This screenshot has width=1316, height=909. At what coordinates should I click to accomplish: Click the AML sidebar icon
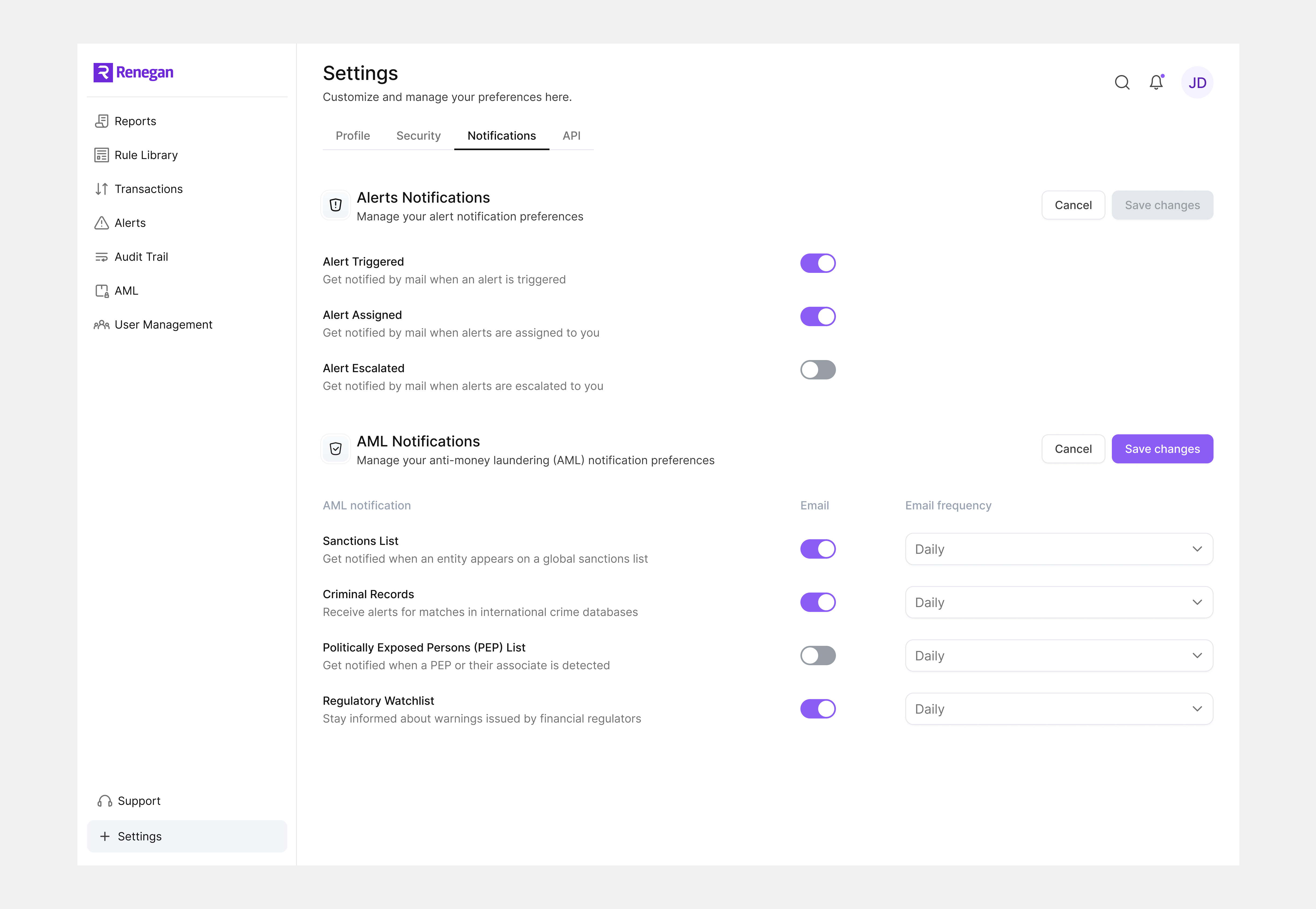point(102,291)
